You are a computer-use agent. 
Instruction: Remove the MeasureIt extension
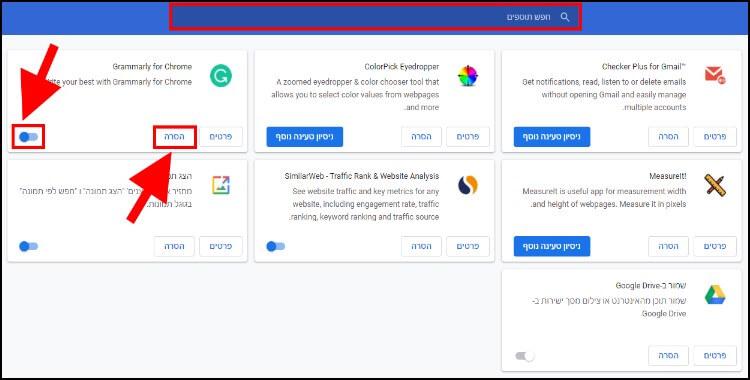tap(668, 246)
